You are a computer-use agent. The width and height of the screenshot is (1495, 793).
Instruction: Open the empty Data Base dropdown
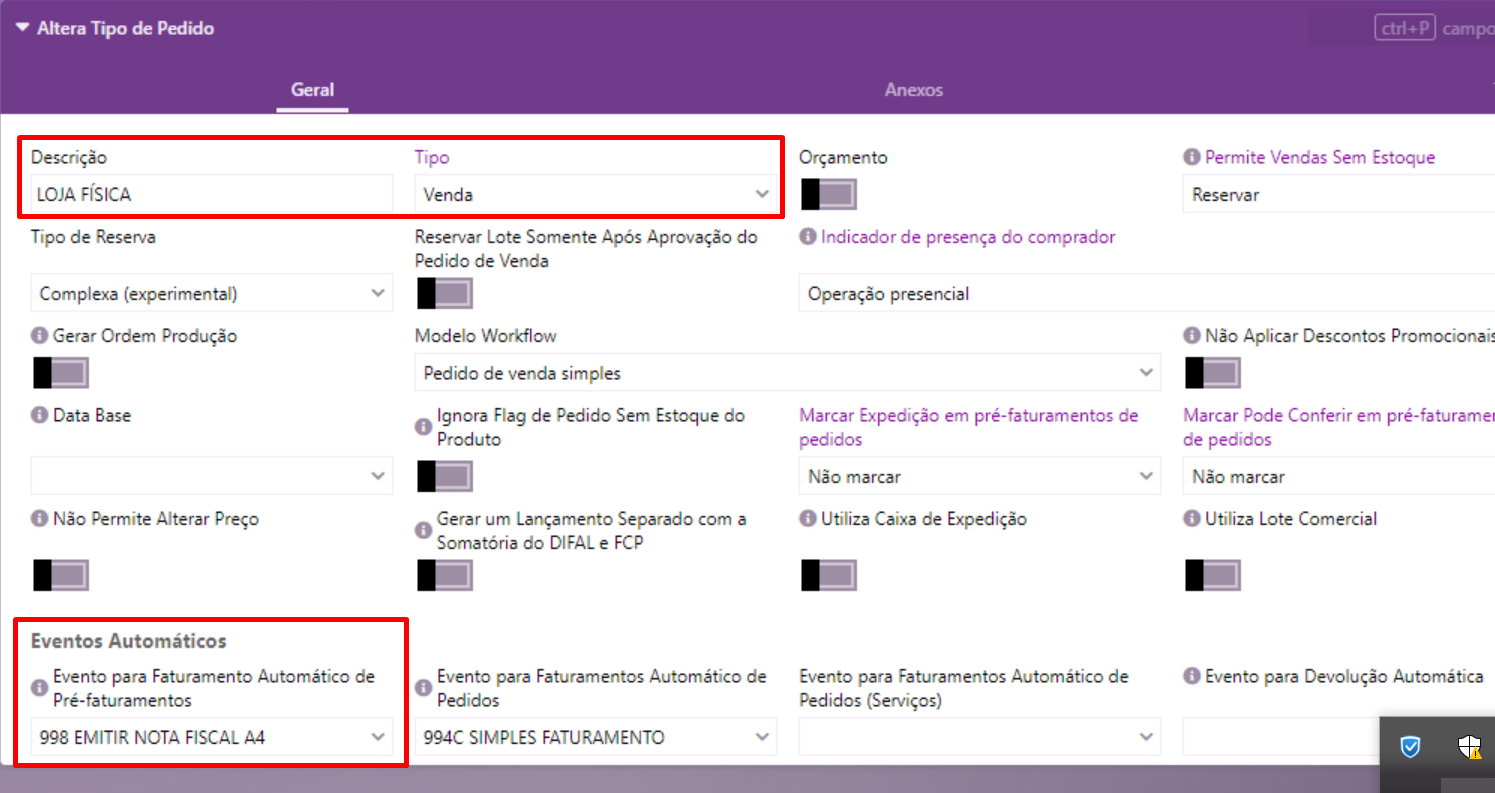point(212,475)
